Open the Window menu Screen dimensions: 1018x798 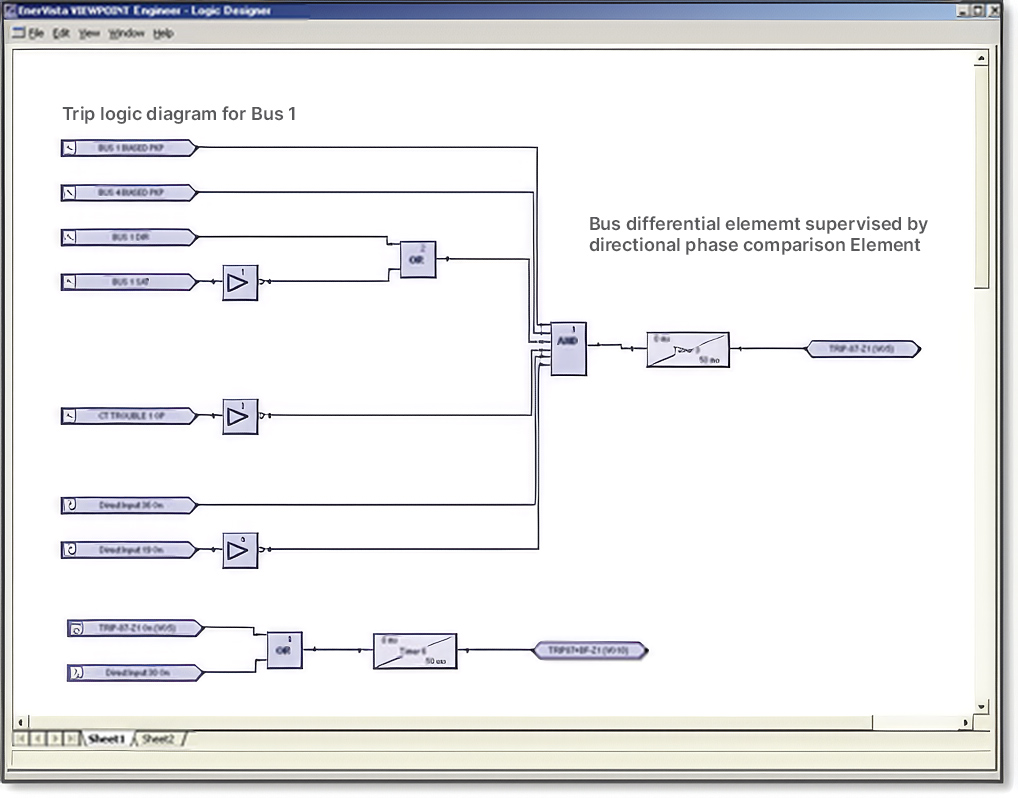[126, 33]
